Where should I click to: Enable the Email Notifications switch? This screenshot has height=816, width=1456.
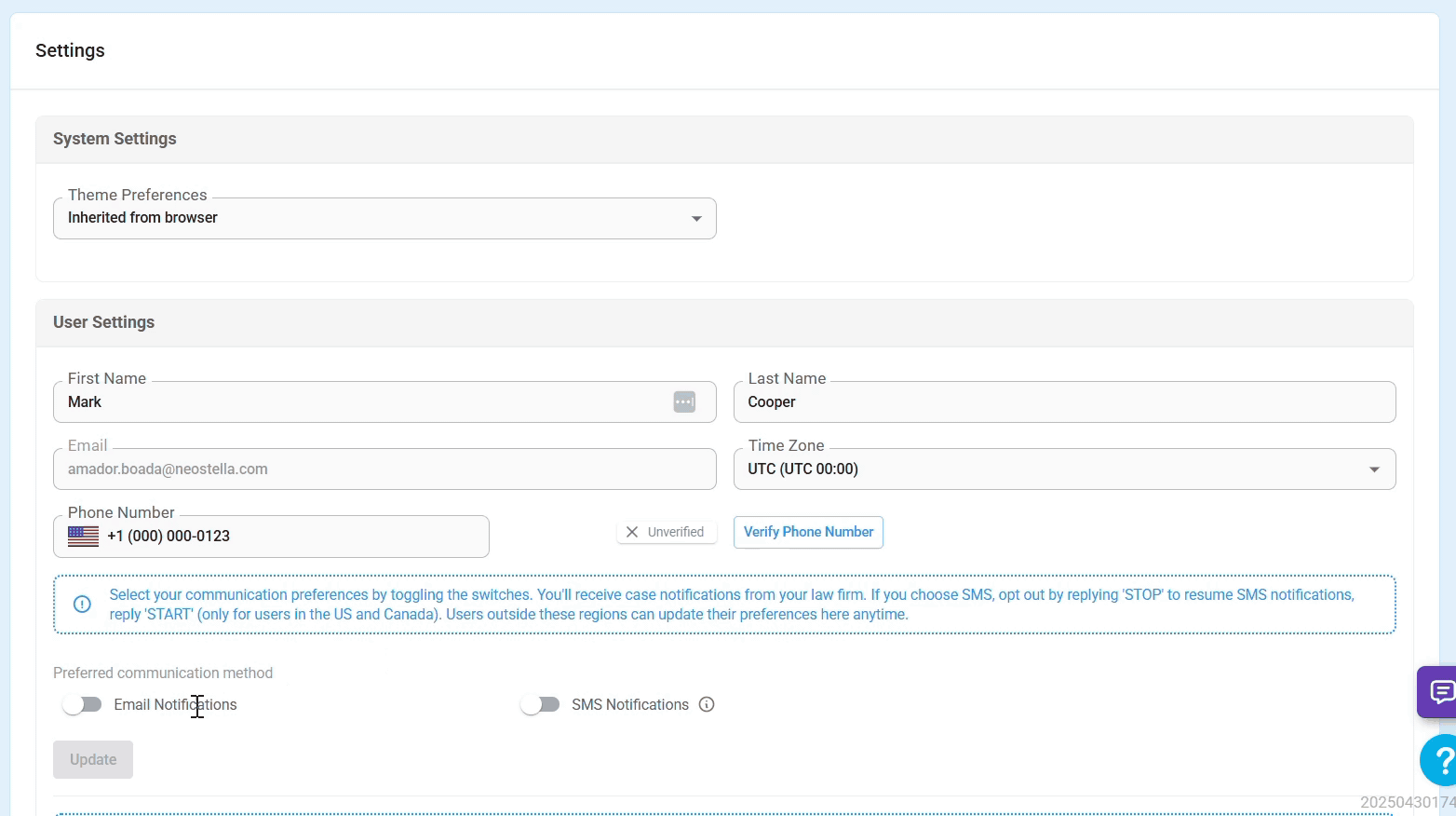pyautogui.click(x=82, y=704)
